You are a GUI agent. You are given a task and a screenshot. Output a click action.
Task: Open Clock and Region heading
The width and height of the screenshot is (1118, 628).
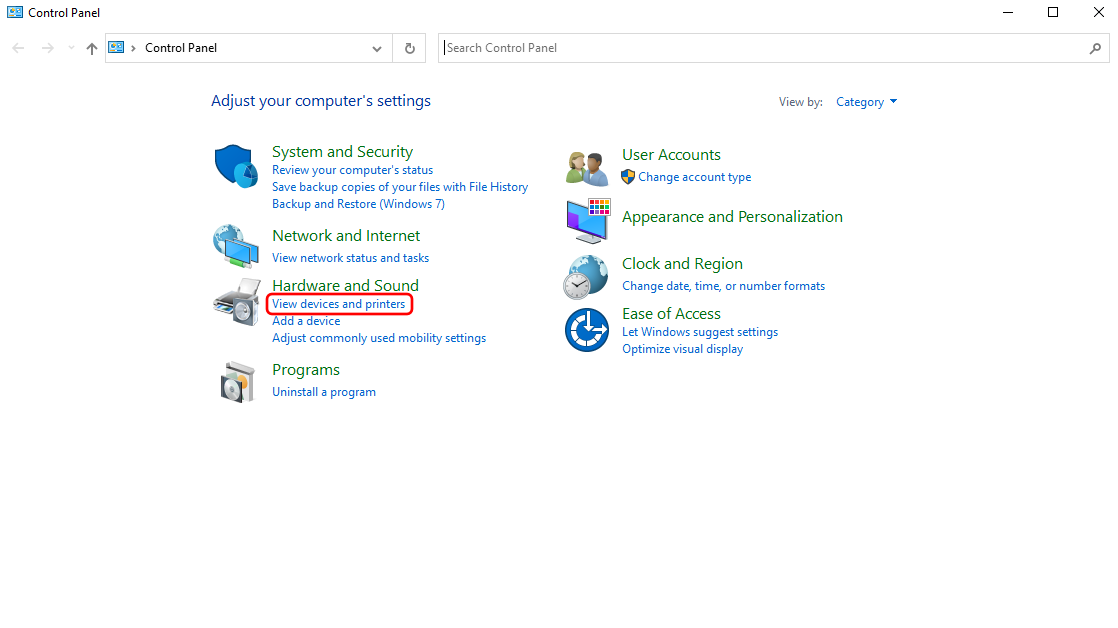pyautogui.click(x=682, y=264)
